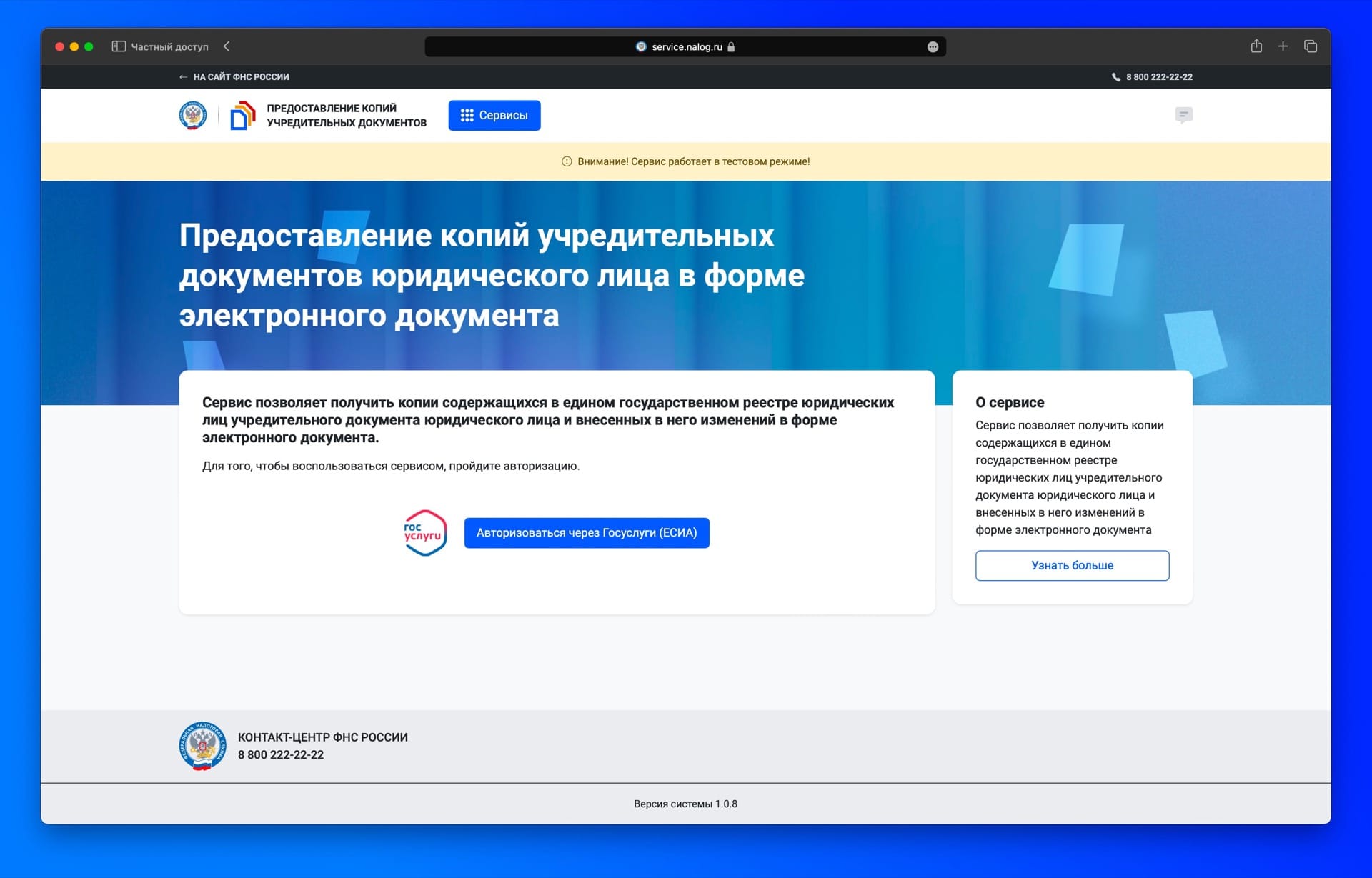This screenshot has height=878, width=1372.
Task: Click the authorization instruction sentence
Action: (x=391, y=466)
